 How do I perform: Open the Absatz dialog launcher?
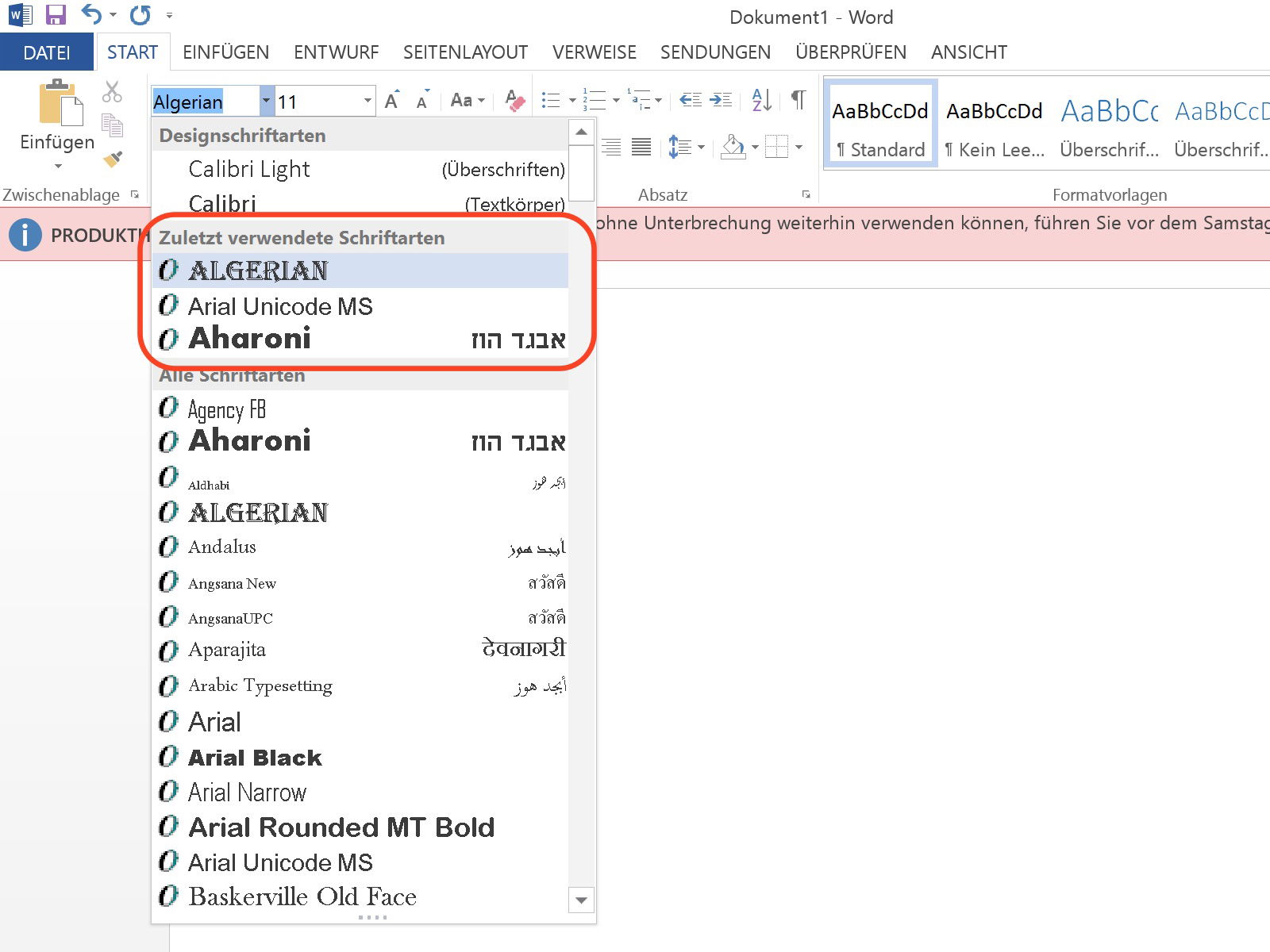tap(806, 194)
